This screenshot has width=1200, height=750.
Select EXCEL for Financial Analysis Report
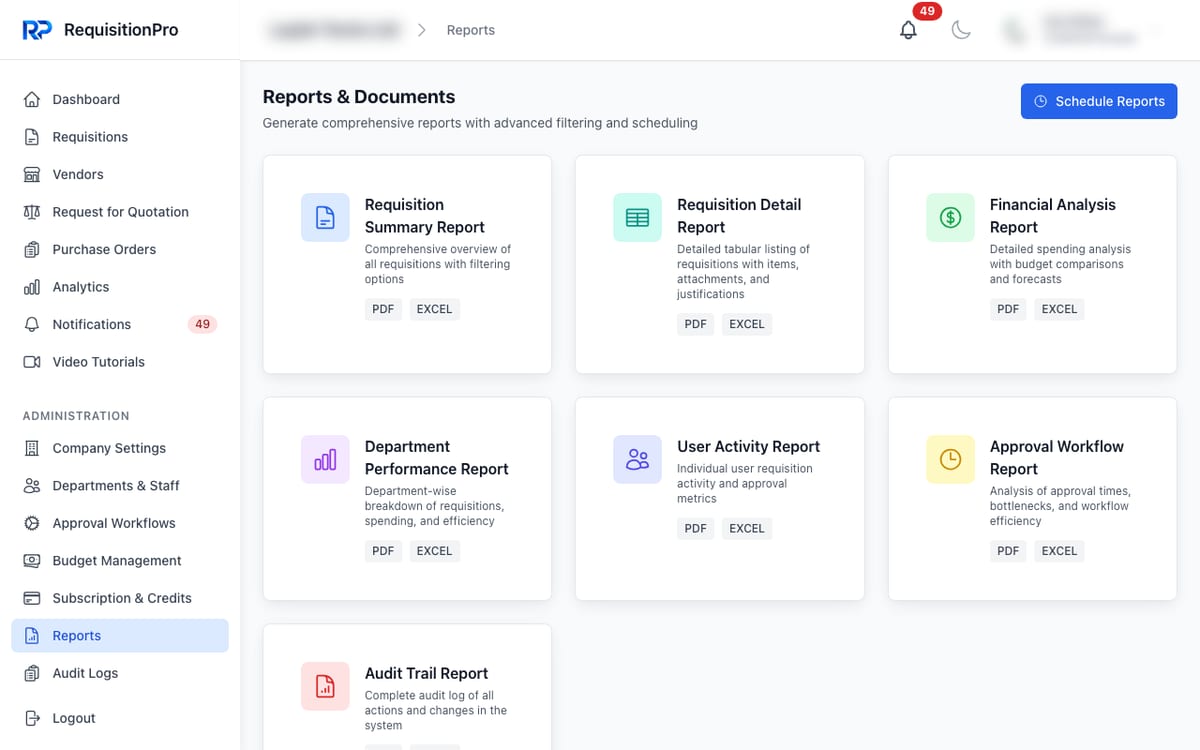(x=1059, y=309)
